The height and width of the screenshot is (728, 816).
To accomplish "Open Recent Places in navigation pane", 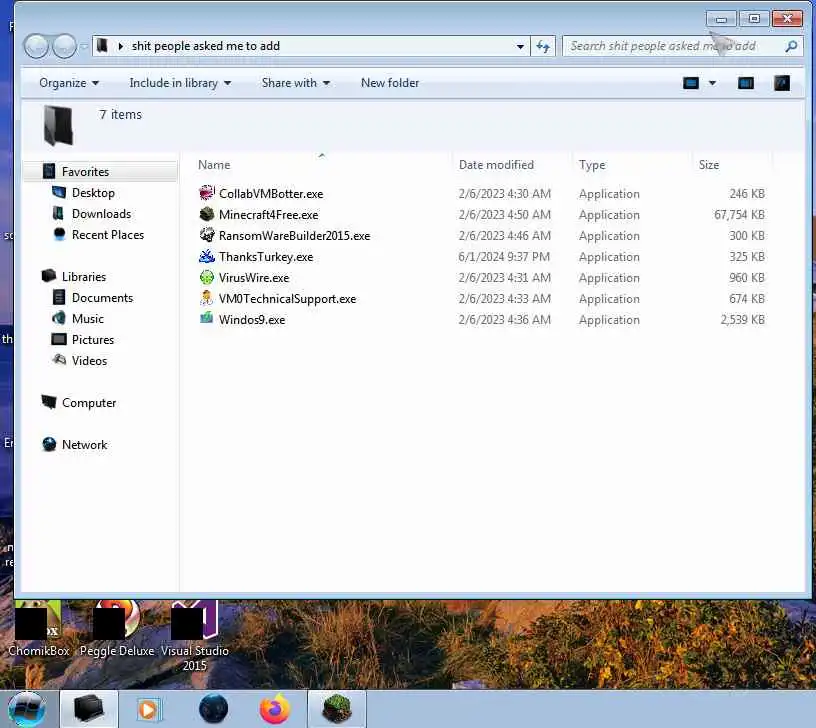I will 108,235.
